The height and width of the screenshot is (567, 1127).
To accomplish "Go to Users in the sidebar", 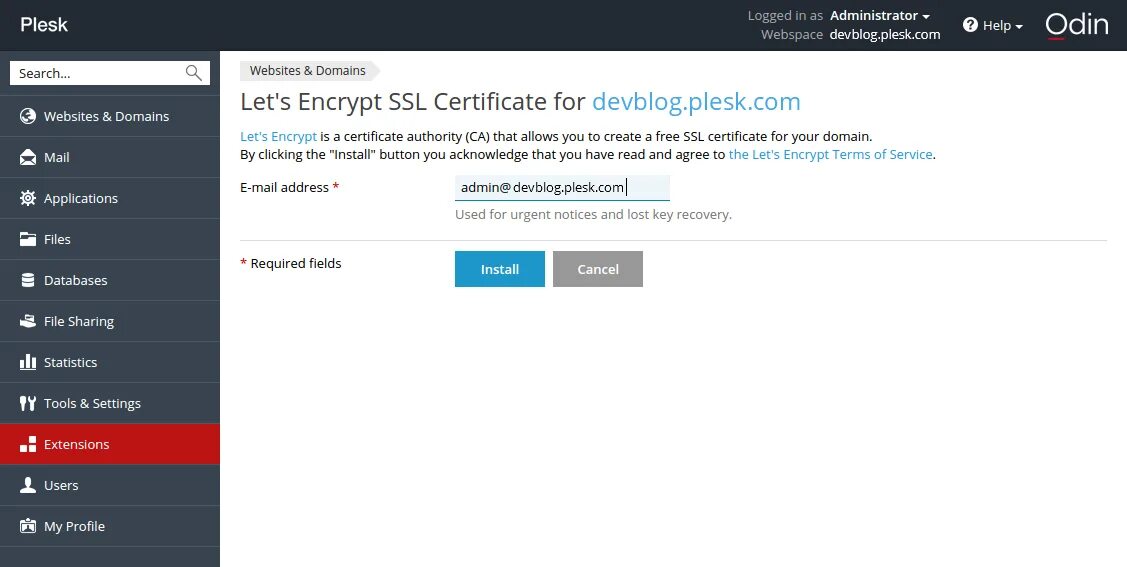I will (x=61, y=485).
